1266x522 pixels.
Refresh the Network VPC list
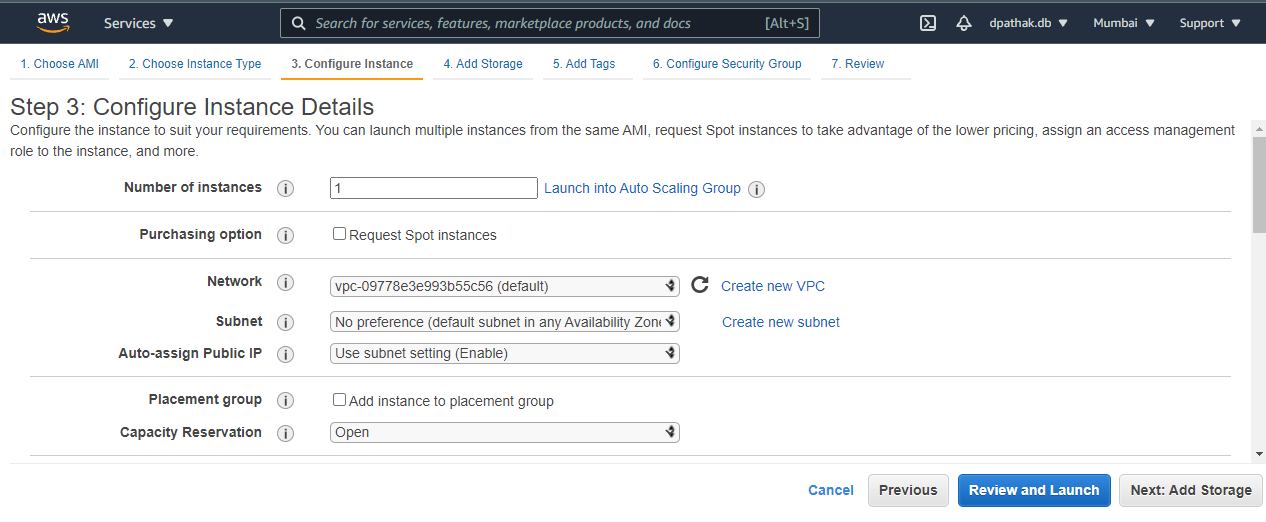pos(700,285)
